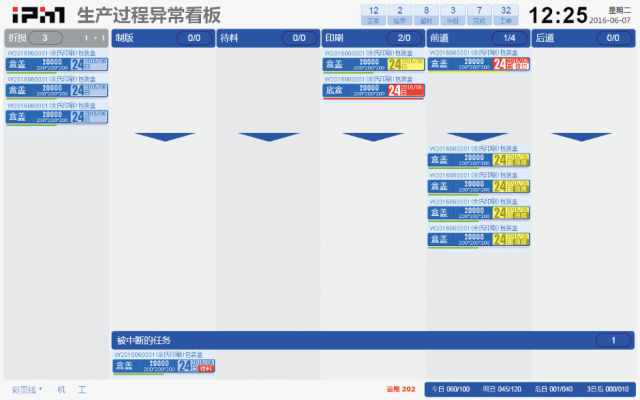
Task: Click the status counter tile showing 8
Action: tap(427, 13)
